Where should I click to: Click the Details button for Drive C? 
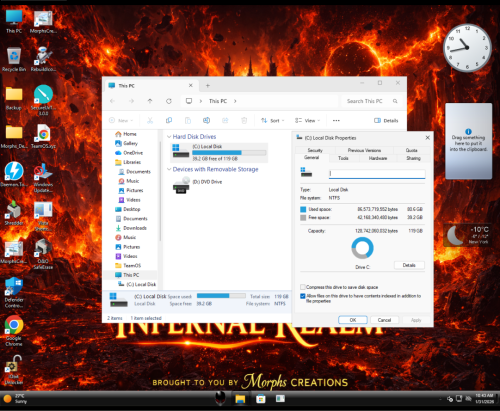coord(409,265)
